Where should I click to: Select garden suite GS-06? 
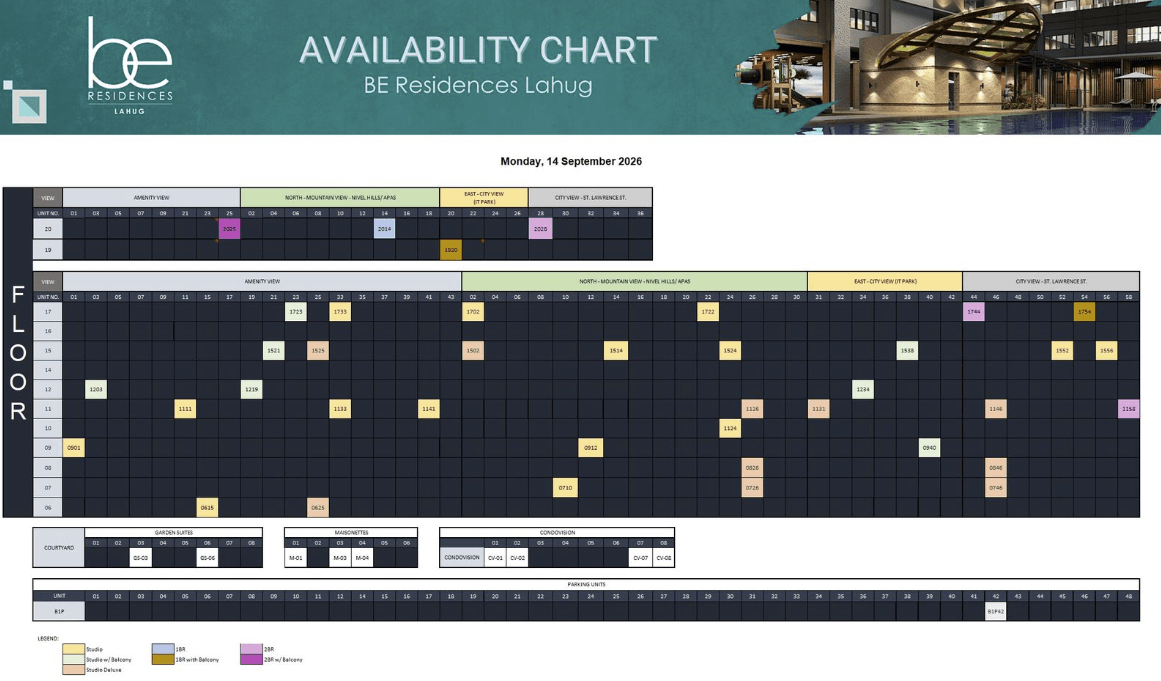[207, 557]
